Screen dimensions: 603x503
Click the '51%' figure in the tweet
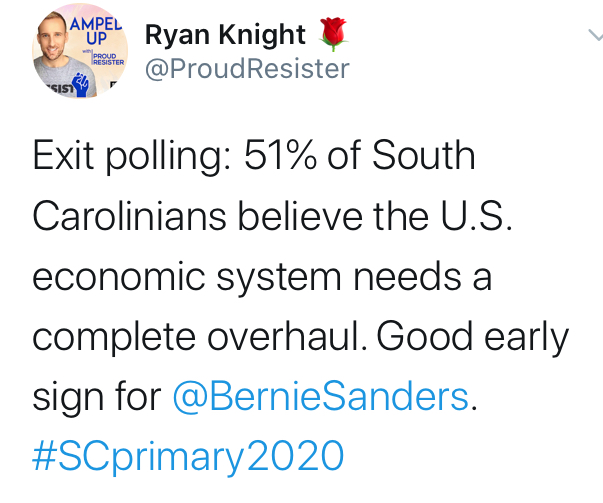pos(280,155)
